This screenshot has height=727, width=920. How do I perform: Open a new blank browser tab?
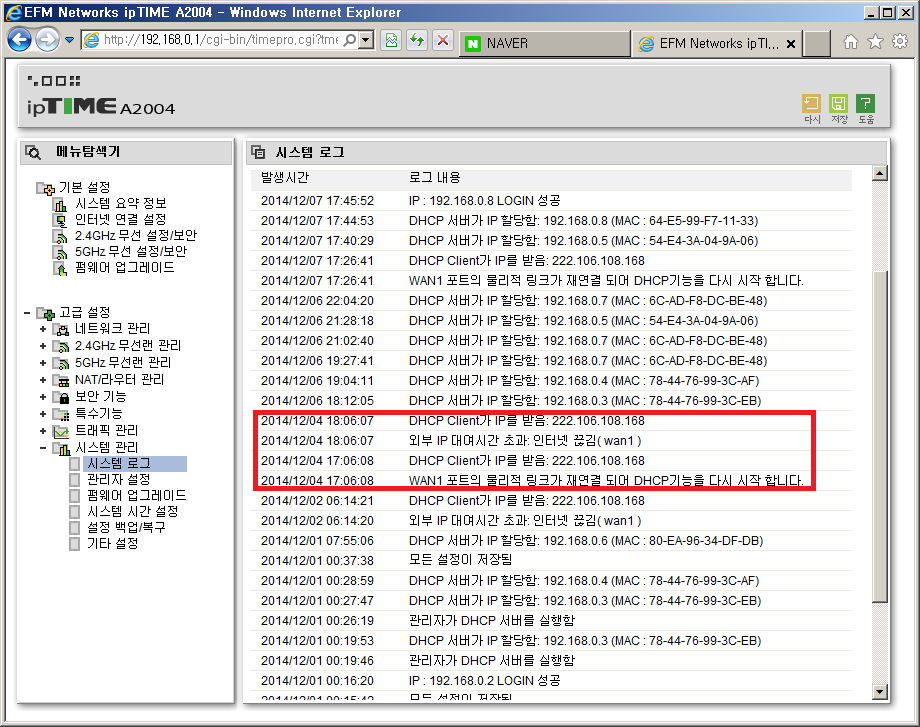[x=816, y=43]
